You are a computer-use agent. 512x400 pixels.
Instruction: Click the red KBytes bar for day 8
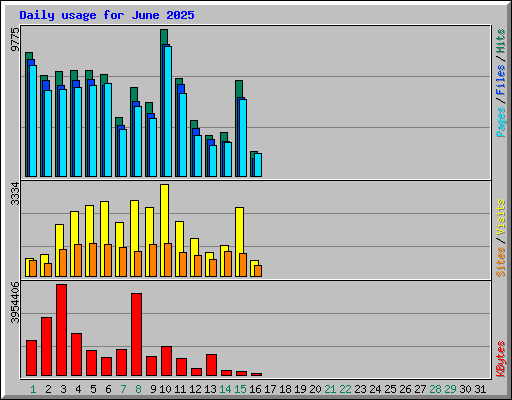click(x=136, y=335)
